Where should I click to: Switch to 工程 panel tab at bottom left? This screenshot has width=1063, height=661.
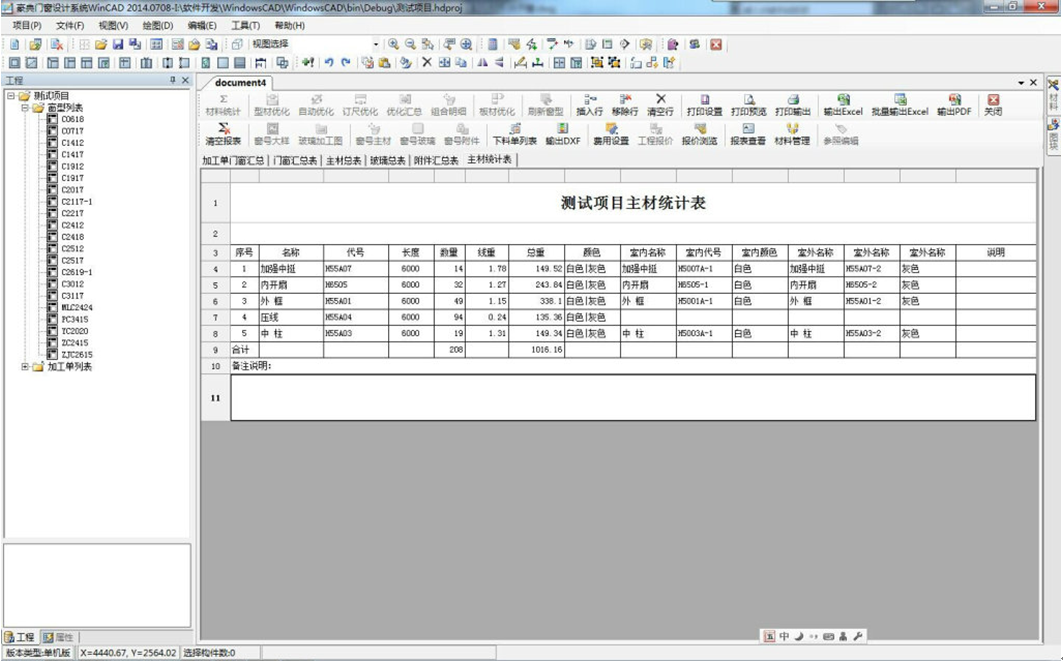click(x=20, y=637)
